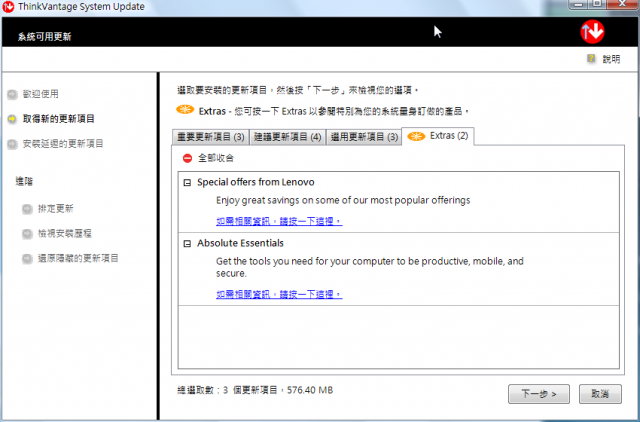Switch to 建議更新項目 (4) tab

point(287,137)
